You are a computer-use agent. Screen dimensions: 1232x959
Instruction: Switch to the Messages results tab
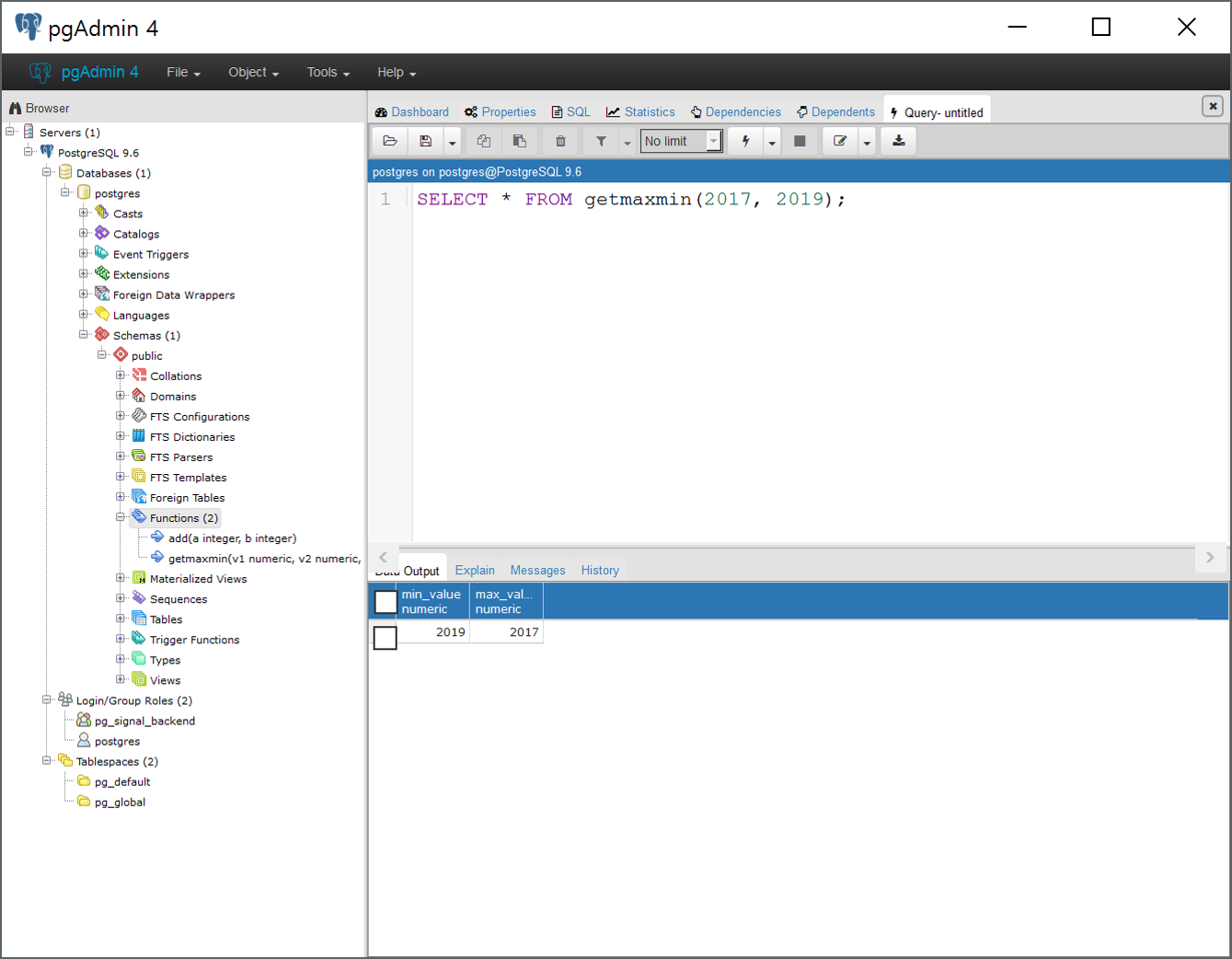pos(538,571)
